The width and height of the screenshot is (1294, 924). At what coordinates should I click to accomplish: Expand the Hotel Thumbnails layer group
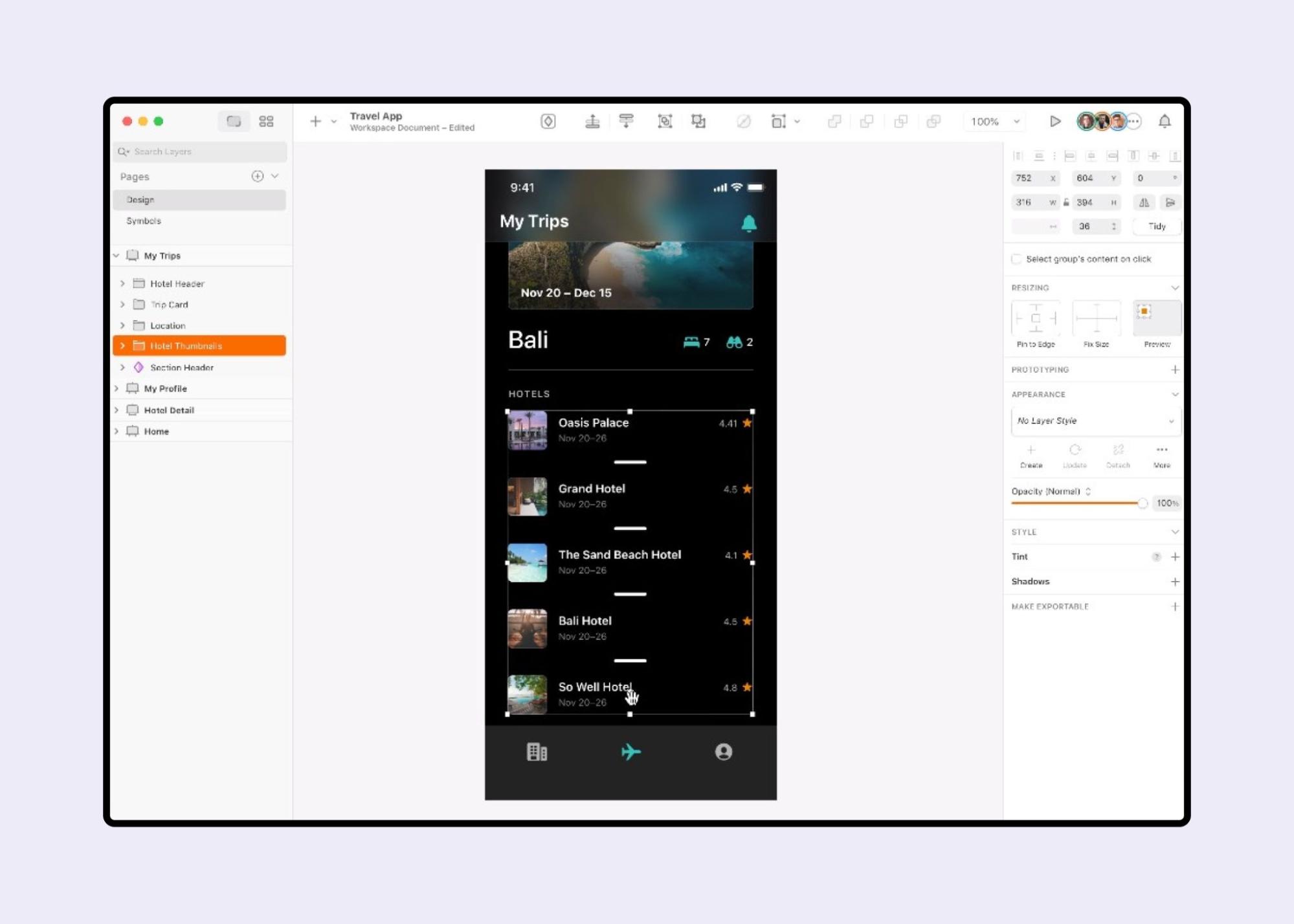(x=122, y=346)
